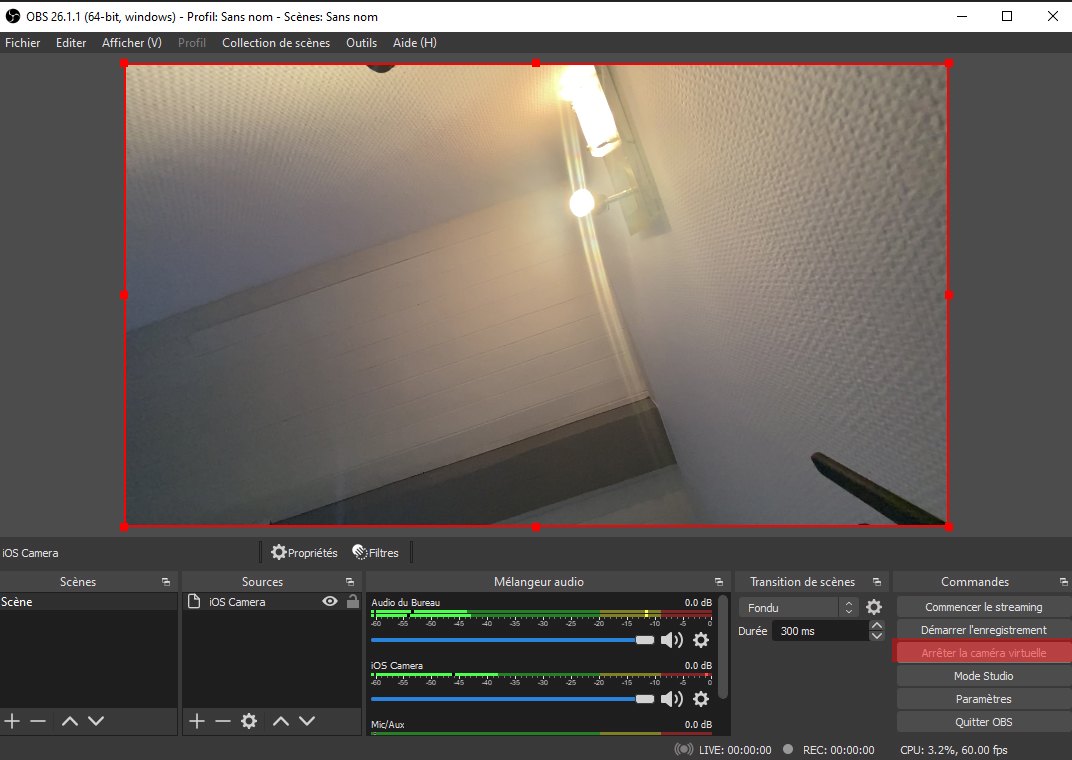The image size is (1072, 760).
Task: Toggle the lock on the iOS Camera source
Action: pos(353,601)
